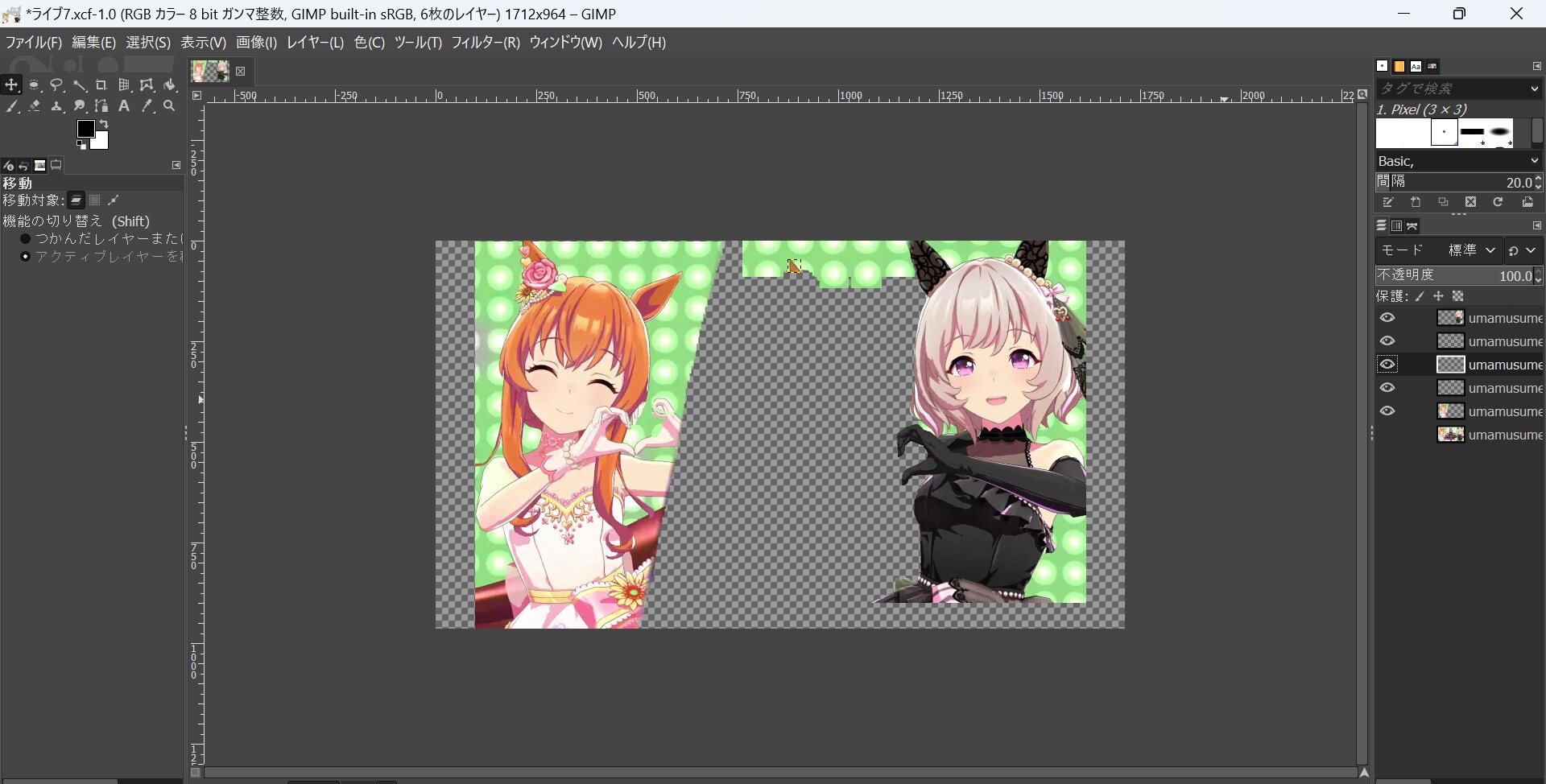Open the フィルター(R) menu
The image size is (1546, 784).
[x=485, y=43]
